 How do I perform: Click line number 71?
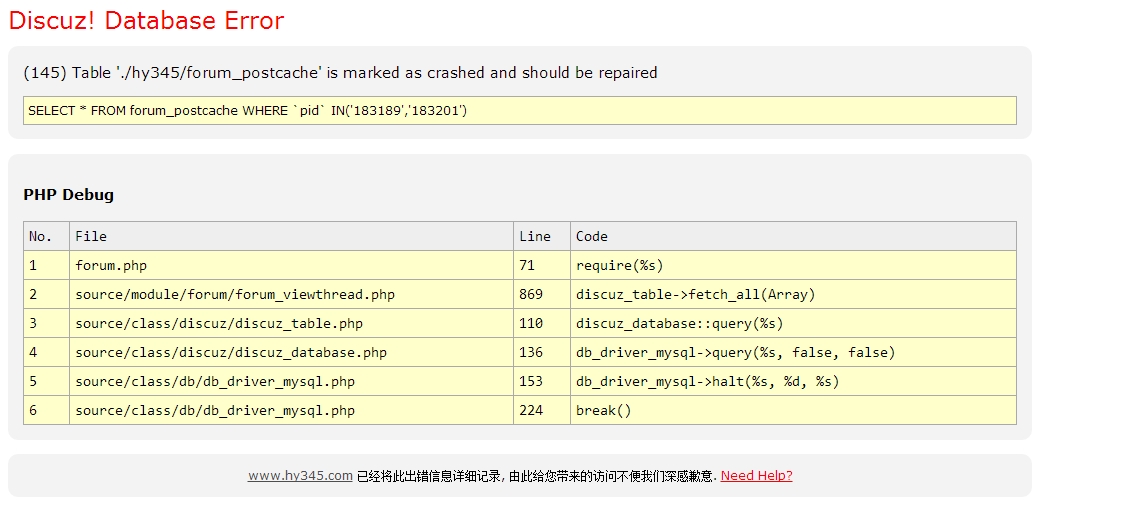pyautogui.click(x=542, y=265)
